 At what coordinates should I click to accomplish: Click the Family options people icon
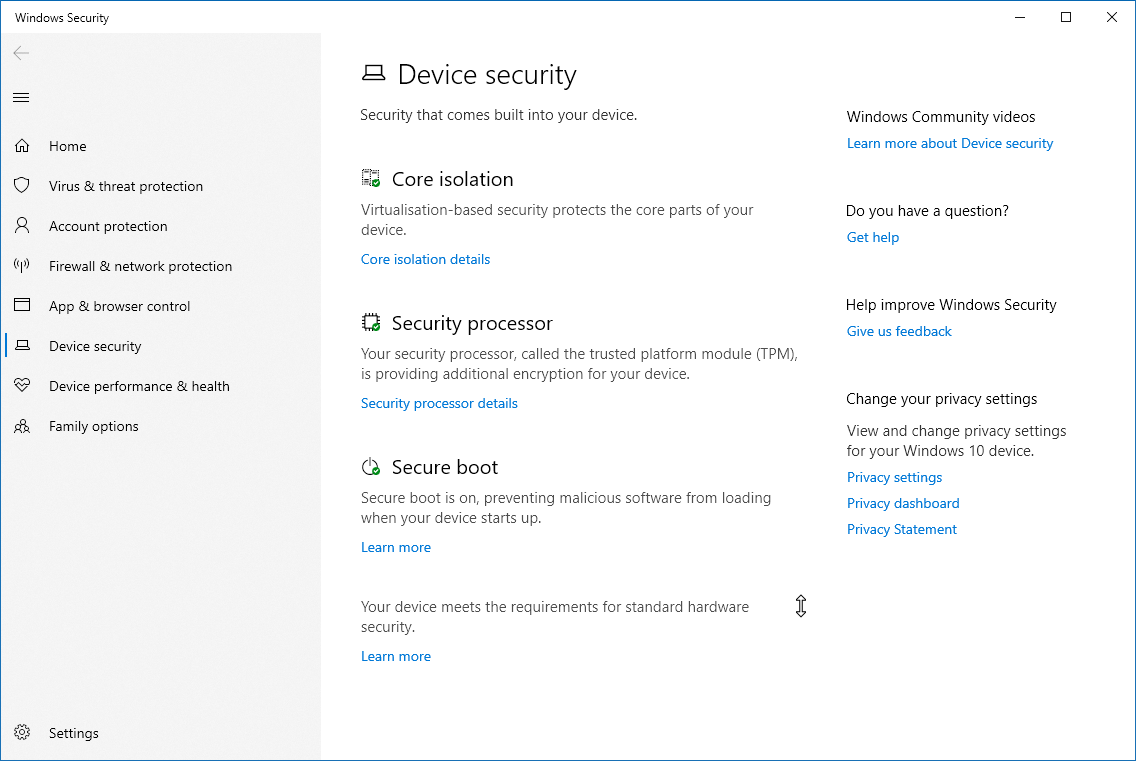coord(22,426)
